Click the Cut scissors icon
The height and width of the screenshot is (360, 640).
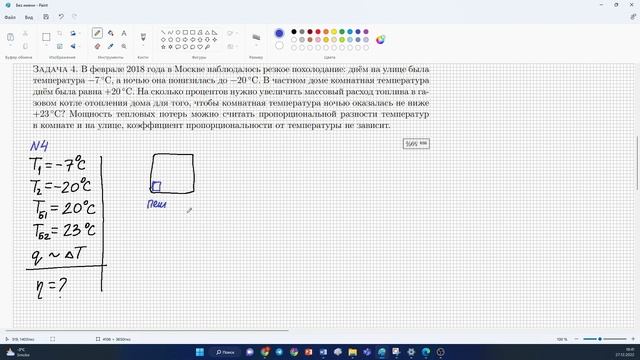point(25,33)
